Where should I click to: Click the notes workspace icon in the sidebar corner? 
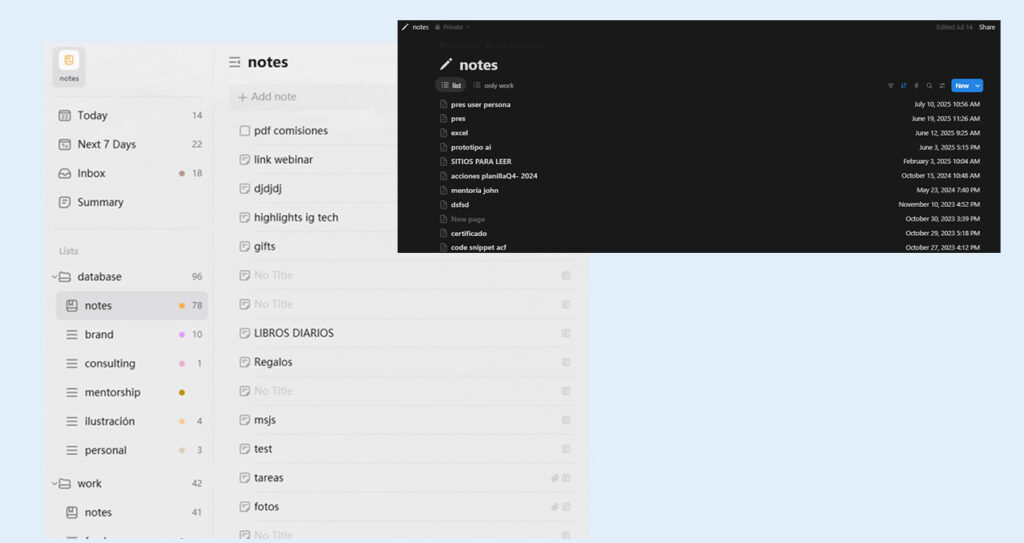69,67
